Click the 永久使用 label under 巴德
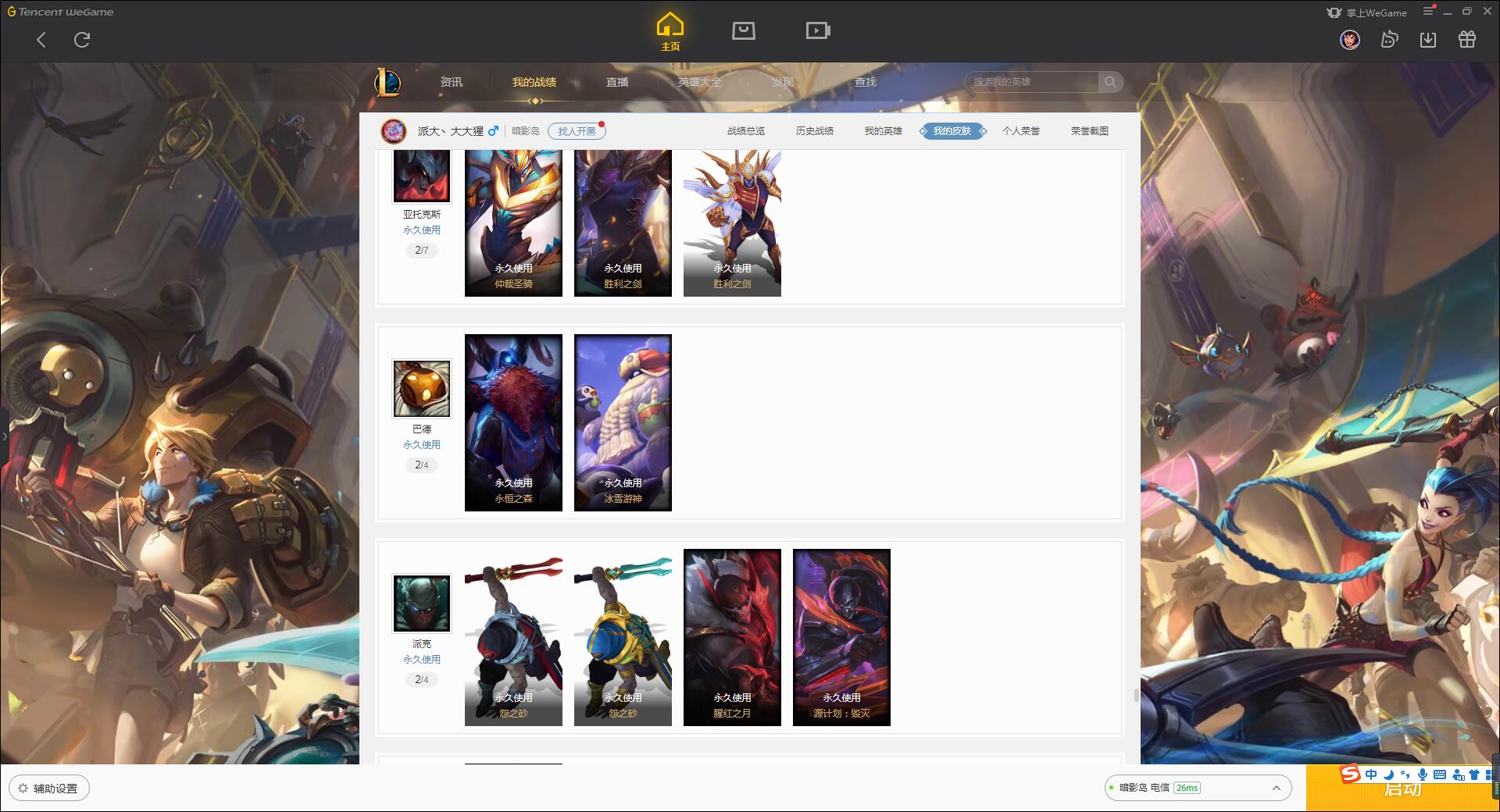Image resolution: width=1500 pixels, height=812 pixels. tap(422, 445)
